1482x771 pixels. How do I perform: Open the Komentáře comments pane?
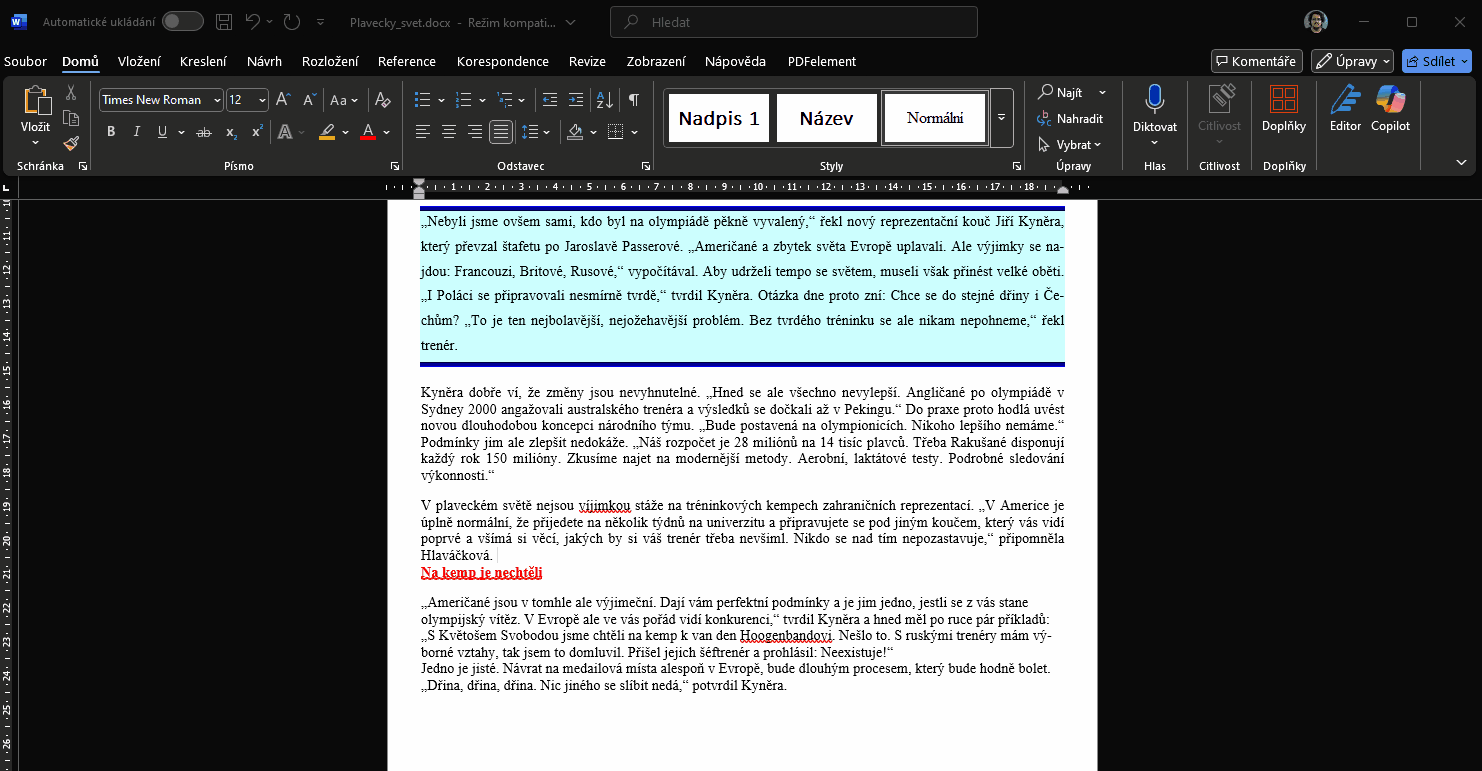pos(1256,61)
